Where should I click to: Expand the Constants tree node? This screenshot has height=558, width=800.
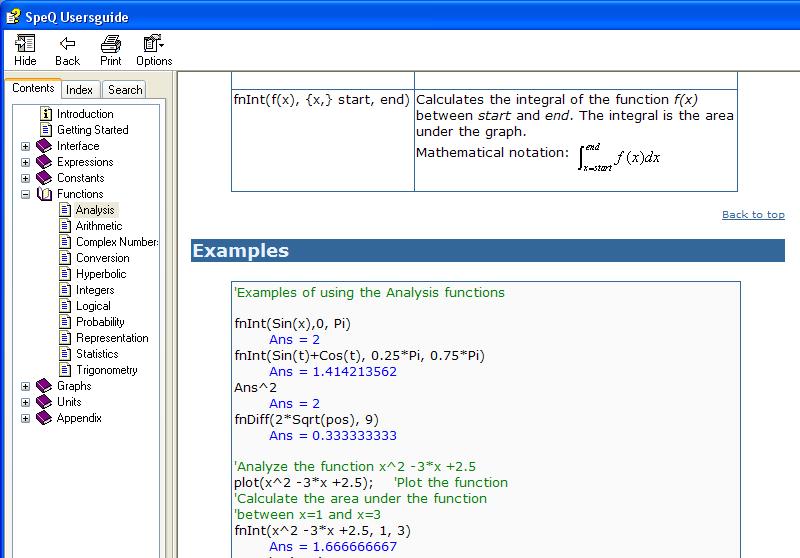(26, 178)
